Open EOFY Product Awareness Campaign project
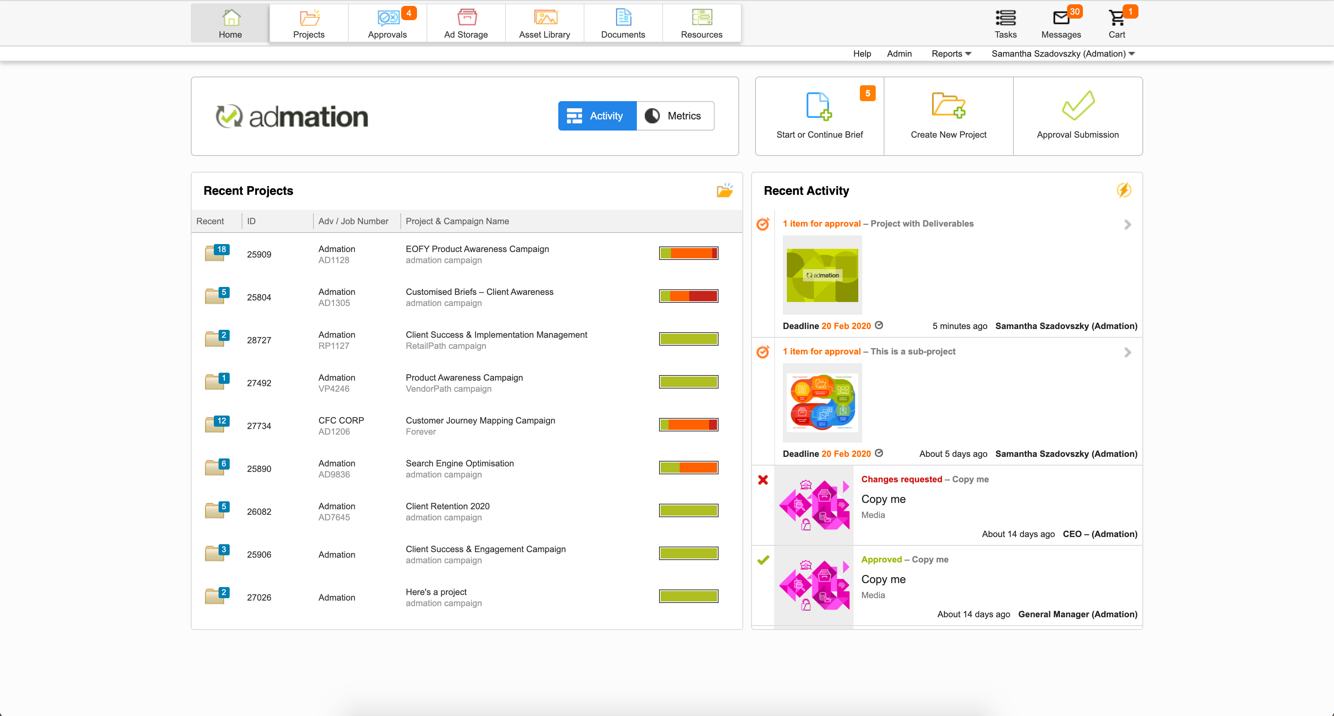This screenshot has width=1334, height=716. 477,249
